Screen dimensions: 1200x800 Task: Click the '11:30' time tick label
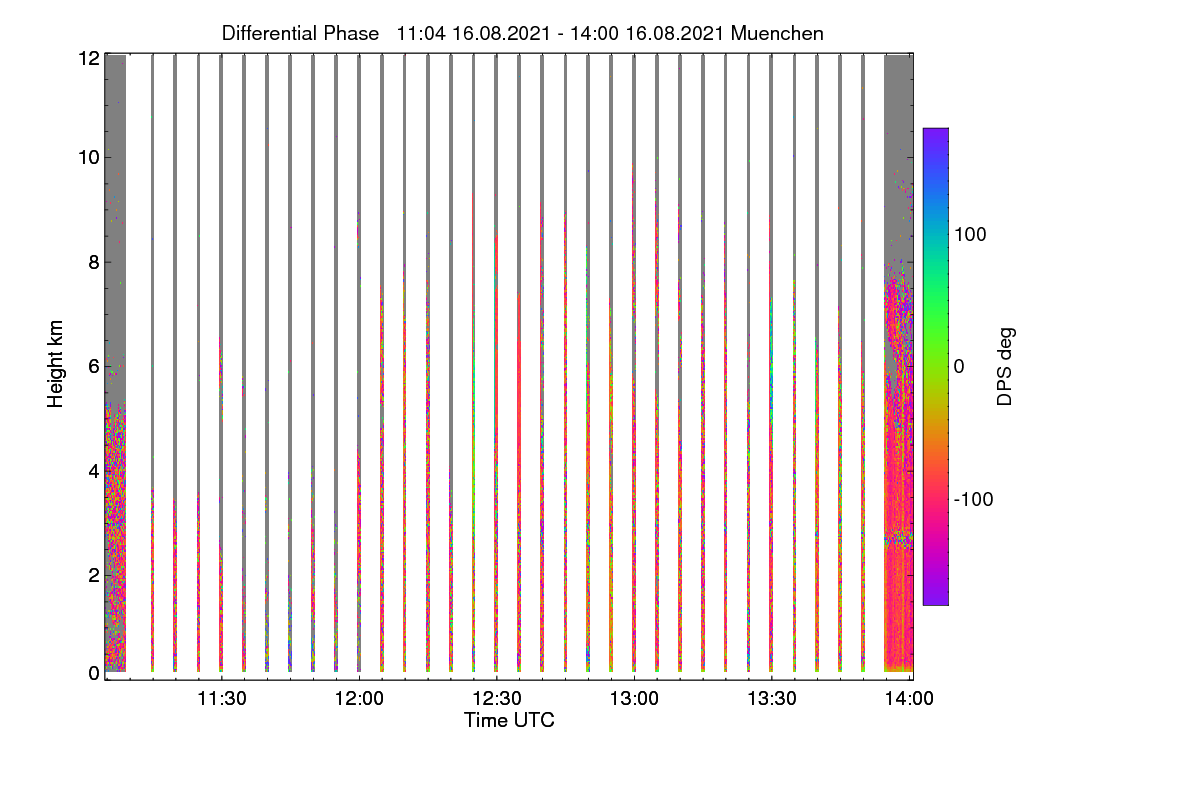pos(221,699)
